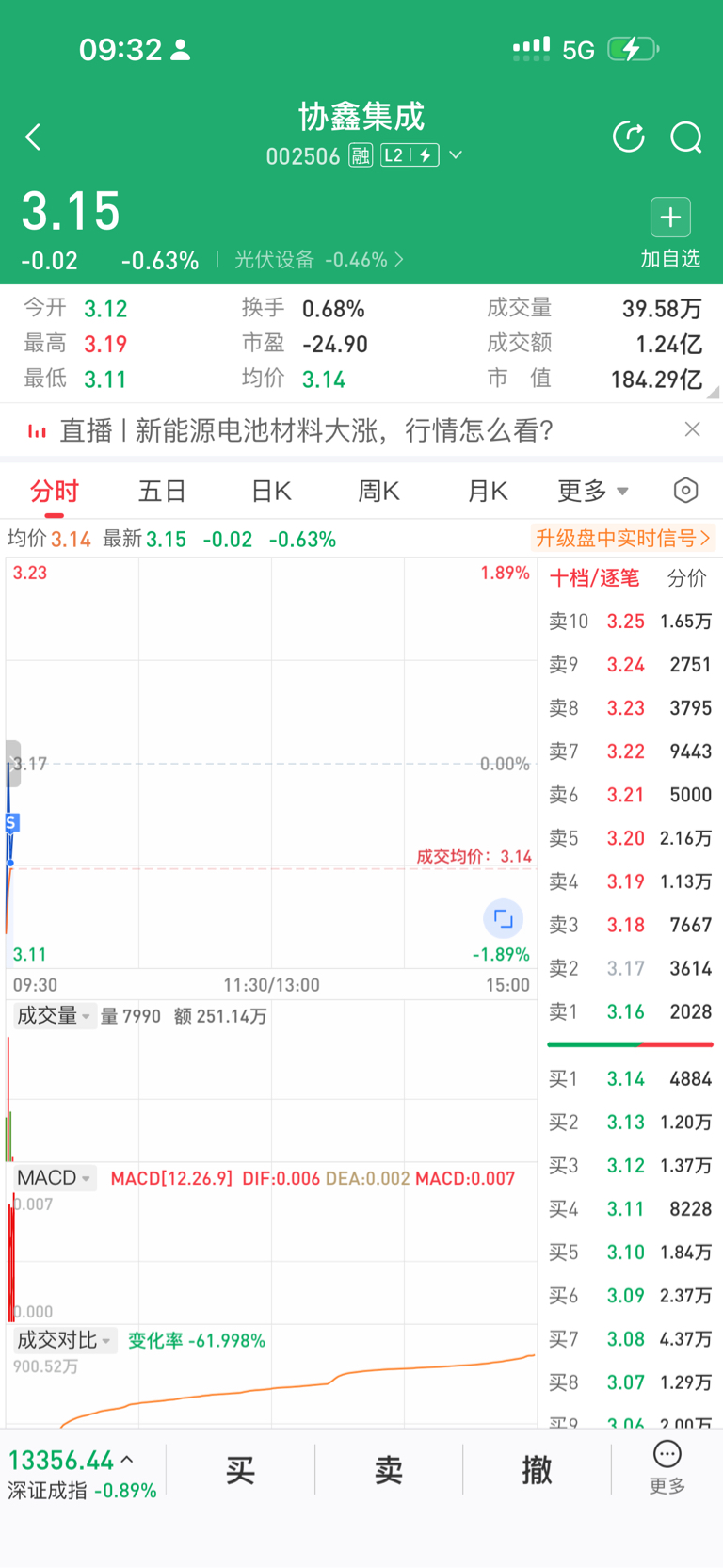
Task: Tap the buy/sell ratio bar
Action: pyautogui.click(x=630, y=1044)
